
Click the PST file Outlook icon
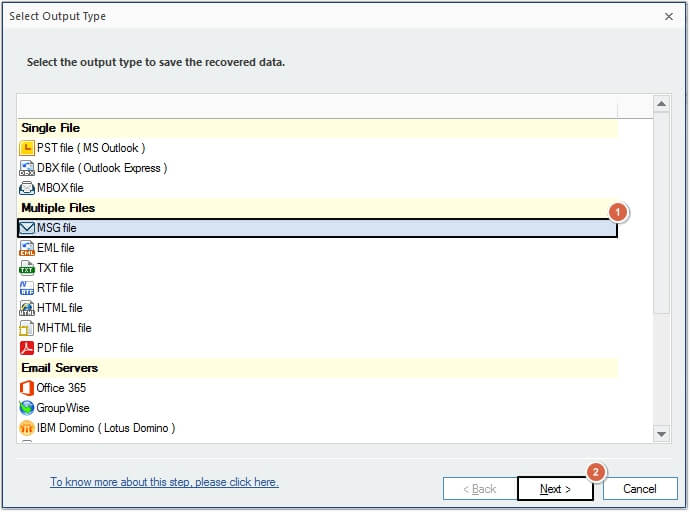27,148
